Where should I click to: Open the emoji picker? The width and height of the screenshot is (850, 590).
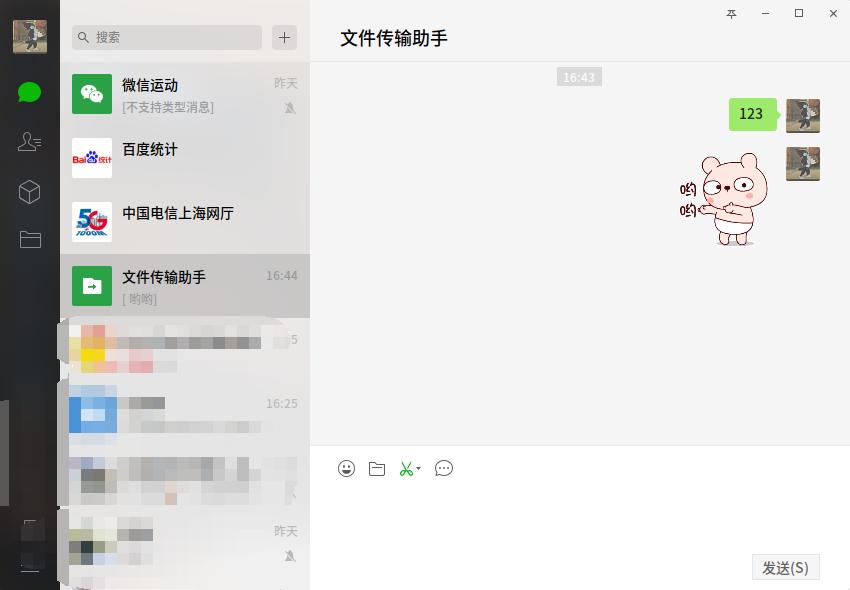346,468
